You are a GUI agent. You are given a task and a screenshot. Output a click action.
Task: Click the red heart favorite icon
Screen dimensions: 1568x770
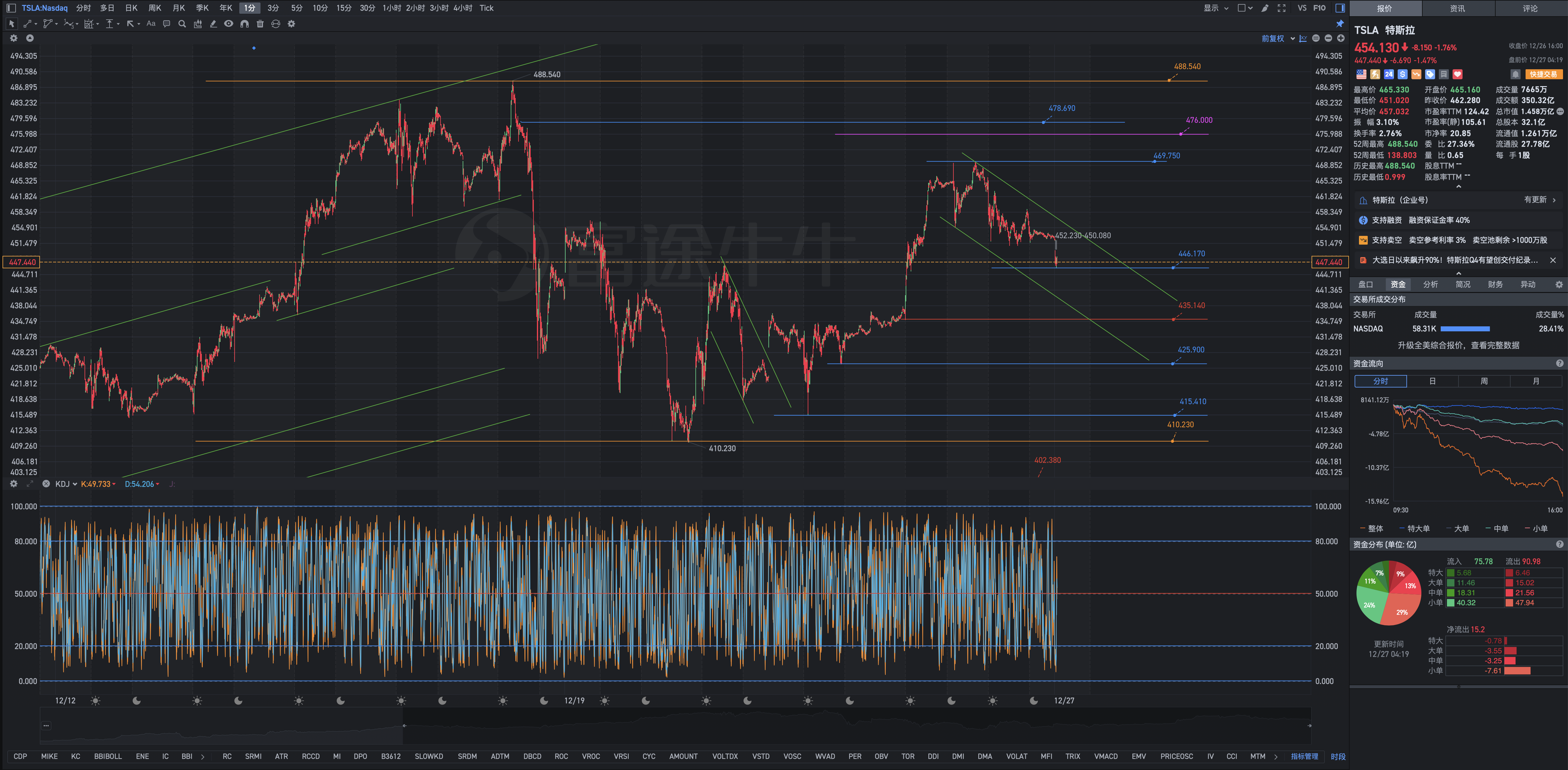(x=1457, y=74)
